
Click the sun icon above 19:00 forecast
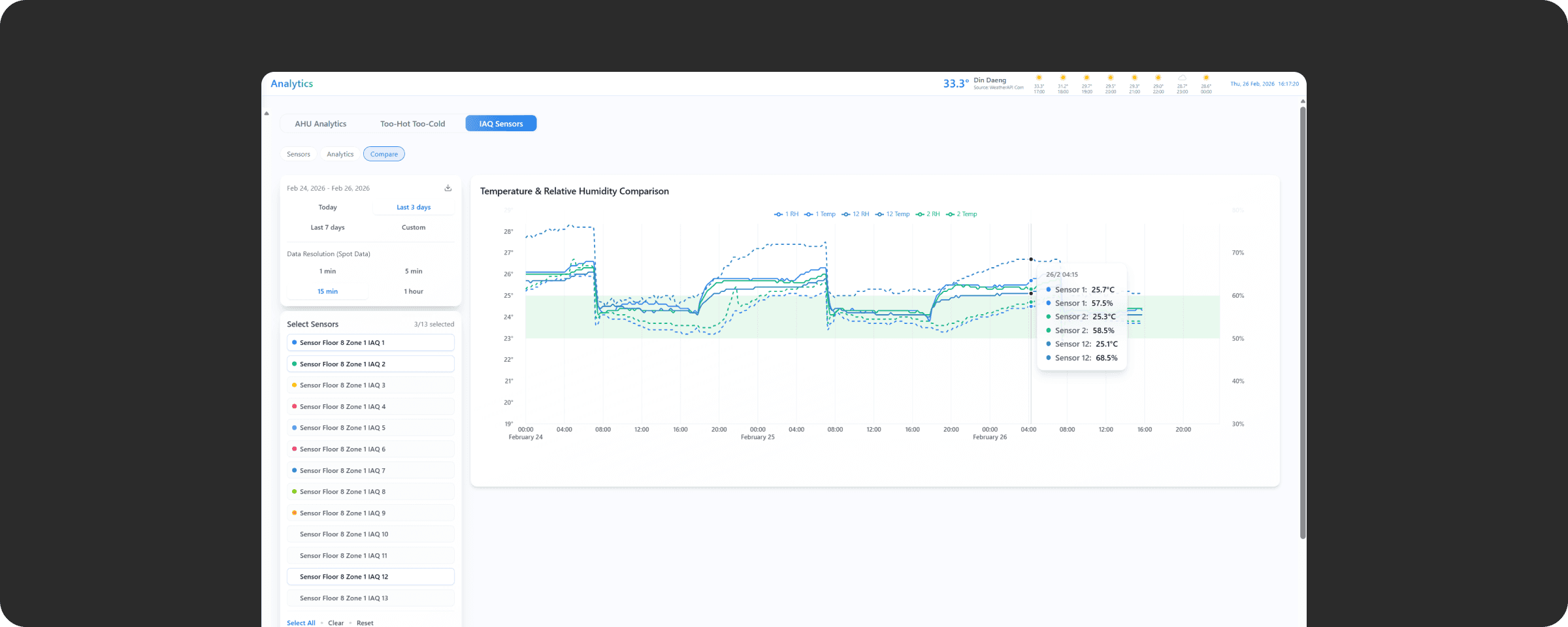click(x=1086, y=78)
